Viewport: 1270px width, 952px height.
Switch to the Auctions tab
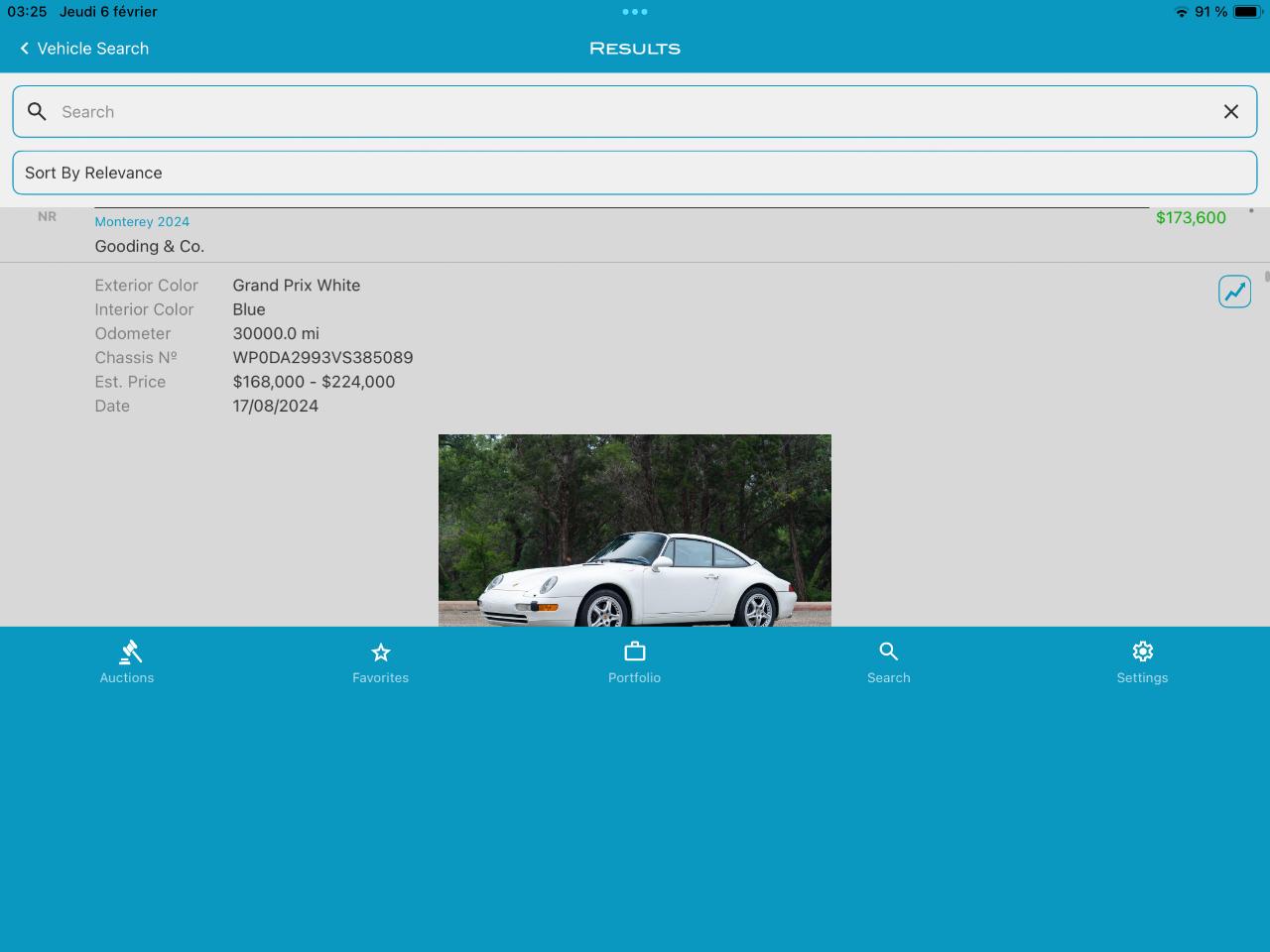pyautogui.click(x=127, y=662)
